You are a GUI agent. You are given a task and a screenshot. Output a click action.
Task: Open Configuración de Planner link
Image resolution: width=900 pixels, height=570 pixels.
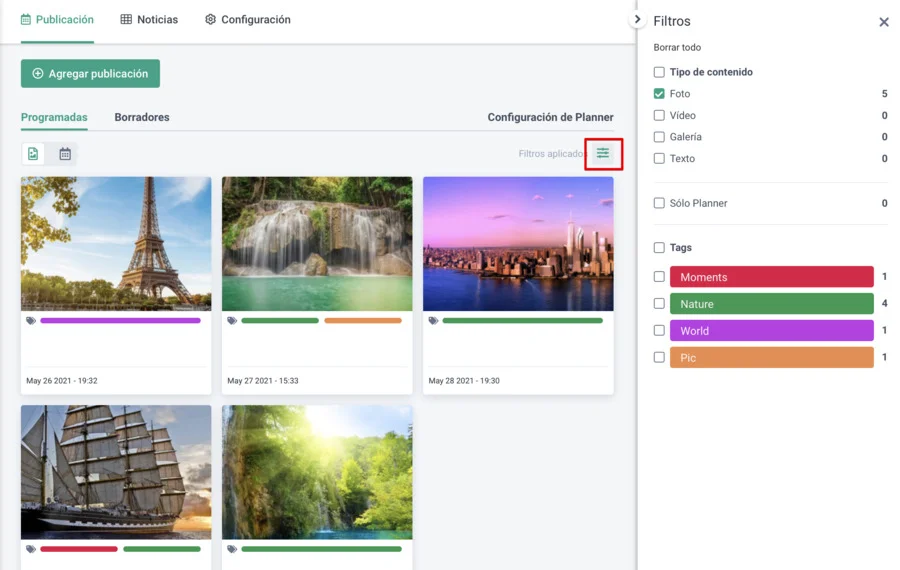[550, 117]
